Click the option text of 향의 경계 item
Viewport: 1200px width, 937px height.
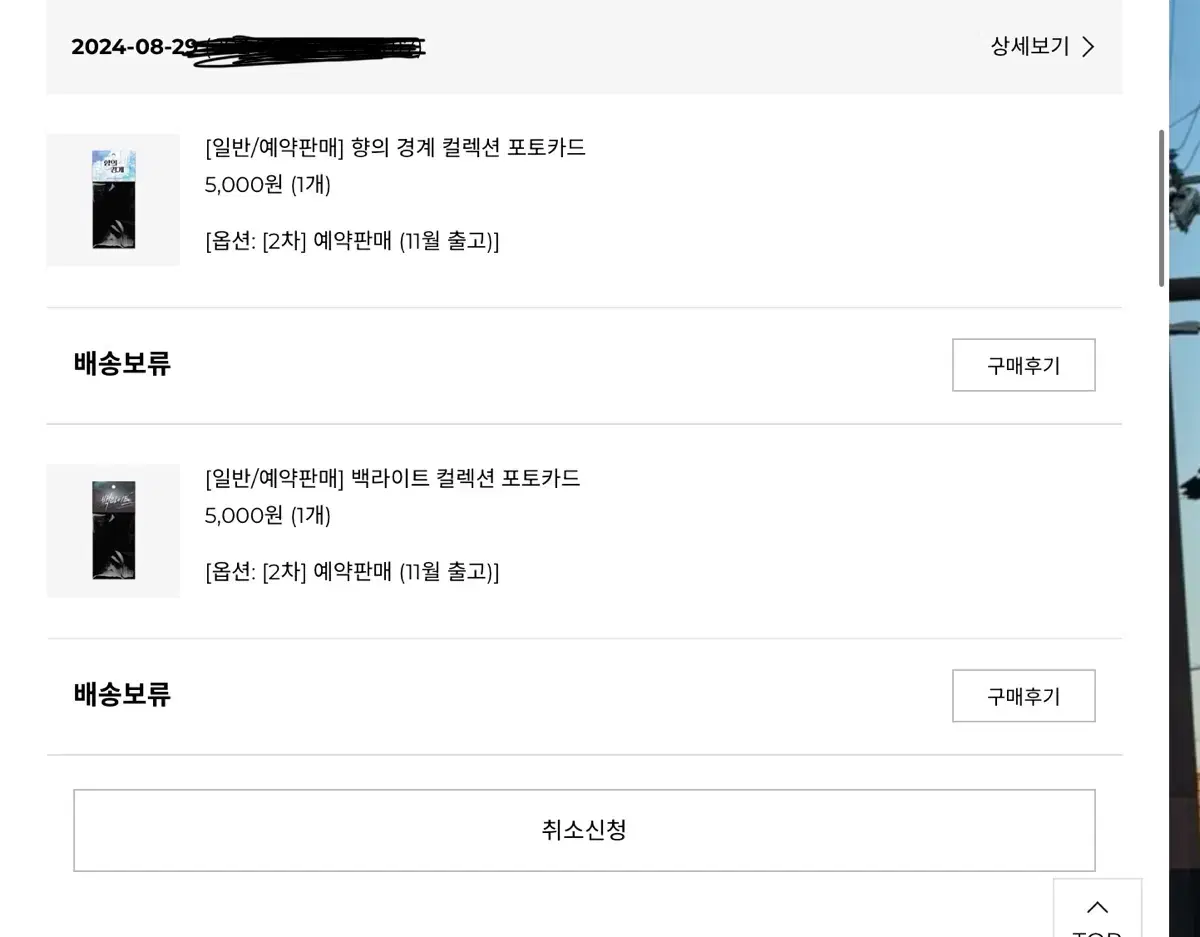(x=352, y=241)
